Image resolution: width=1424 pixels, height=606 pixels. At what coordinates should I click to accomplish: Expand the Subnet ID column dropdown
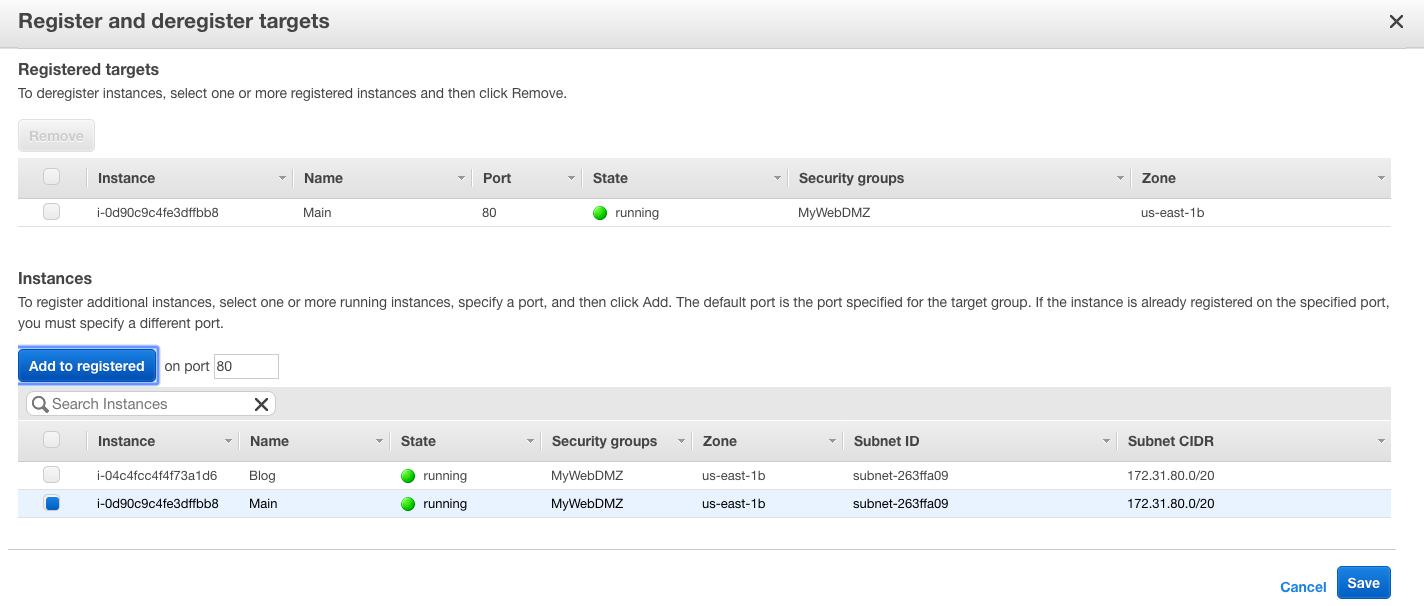tap(1106, 442)
